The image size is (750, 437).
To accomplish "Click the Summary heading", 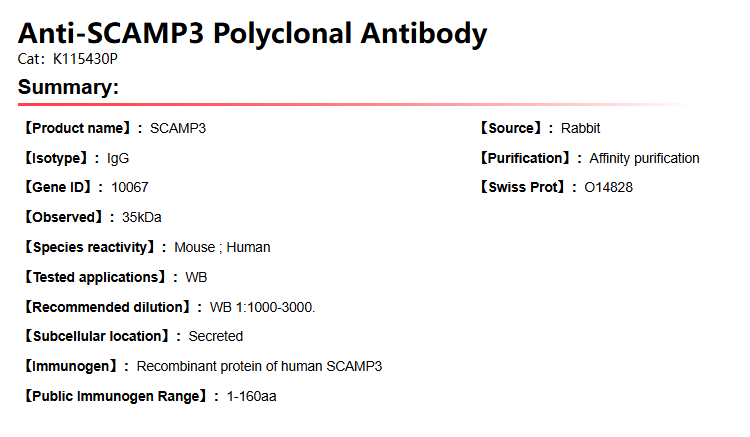I will pos(68,87).
